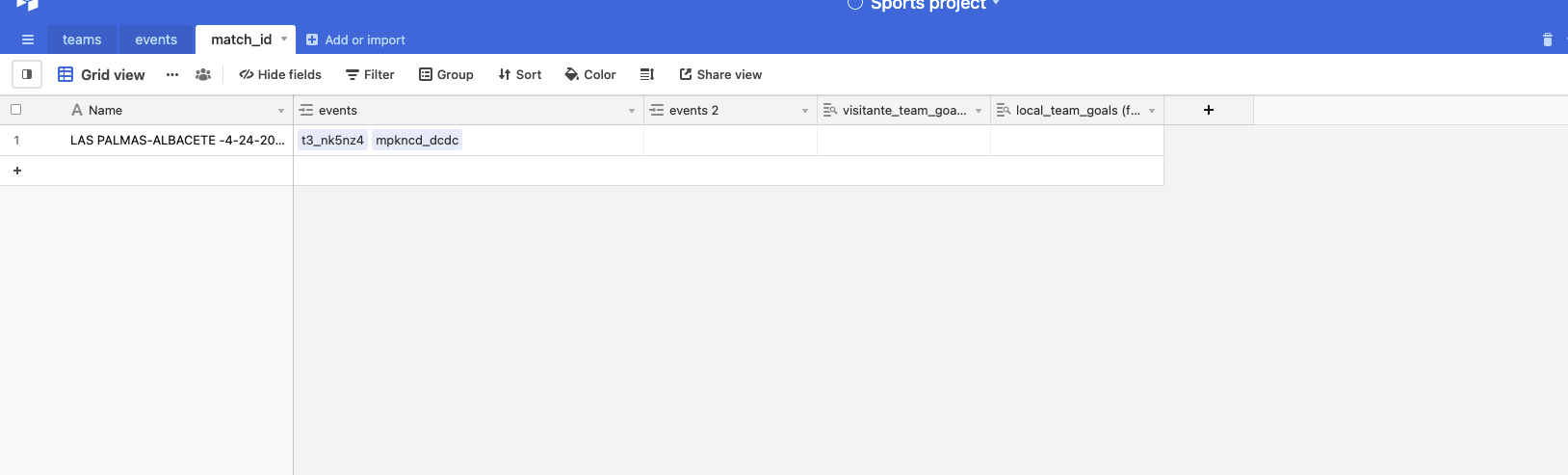Open the Grid view switcher
Image resolution: width=1568 pixels, height=475 pixels.
click(101, 74)
